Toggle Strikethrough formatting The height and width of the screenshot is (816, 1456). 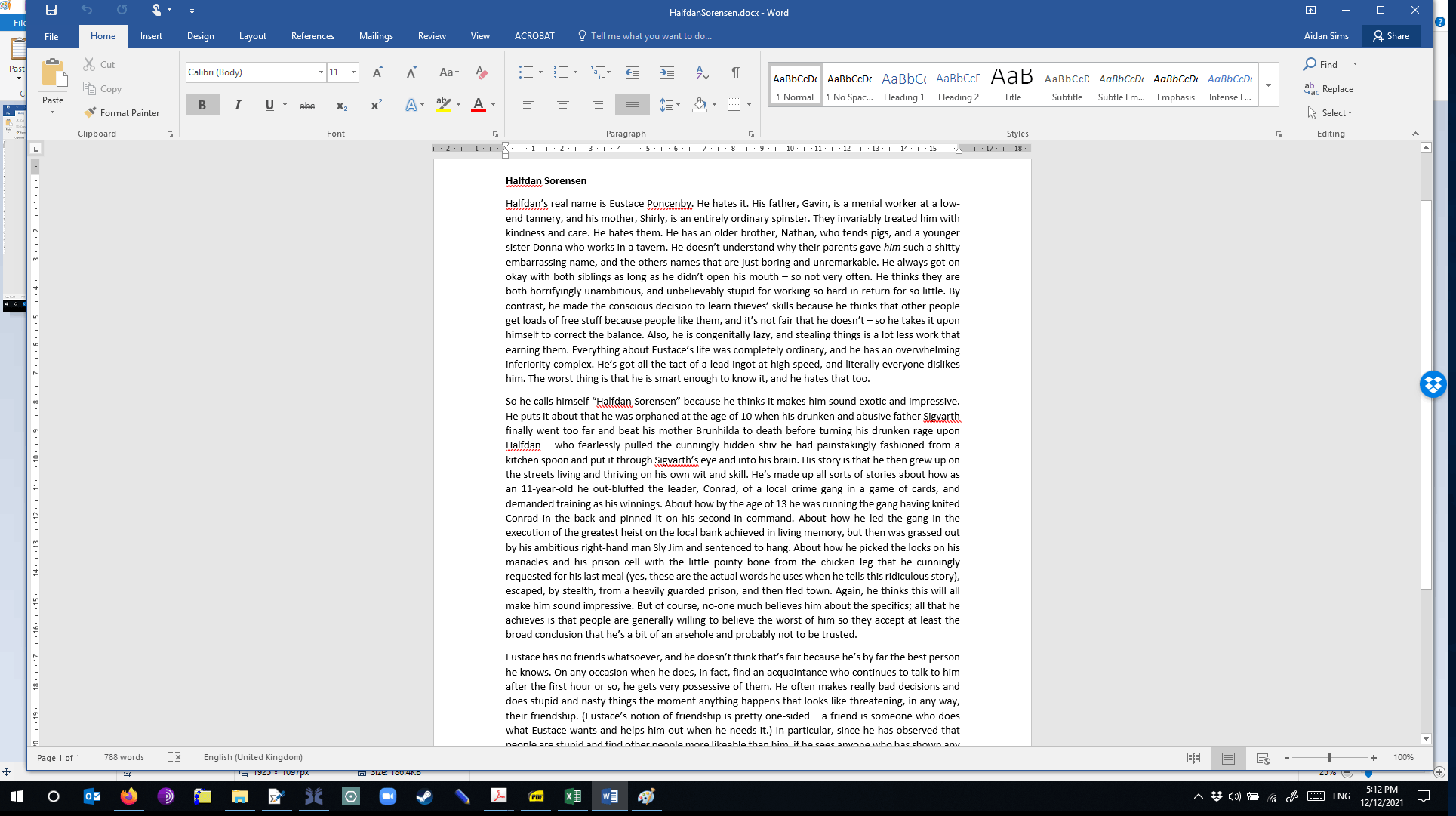(x=307, y=106)
